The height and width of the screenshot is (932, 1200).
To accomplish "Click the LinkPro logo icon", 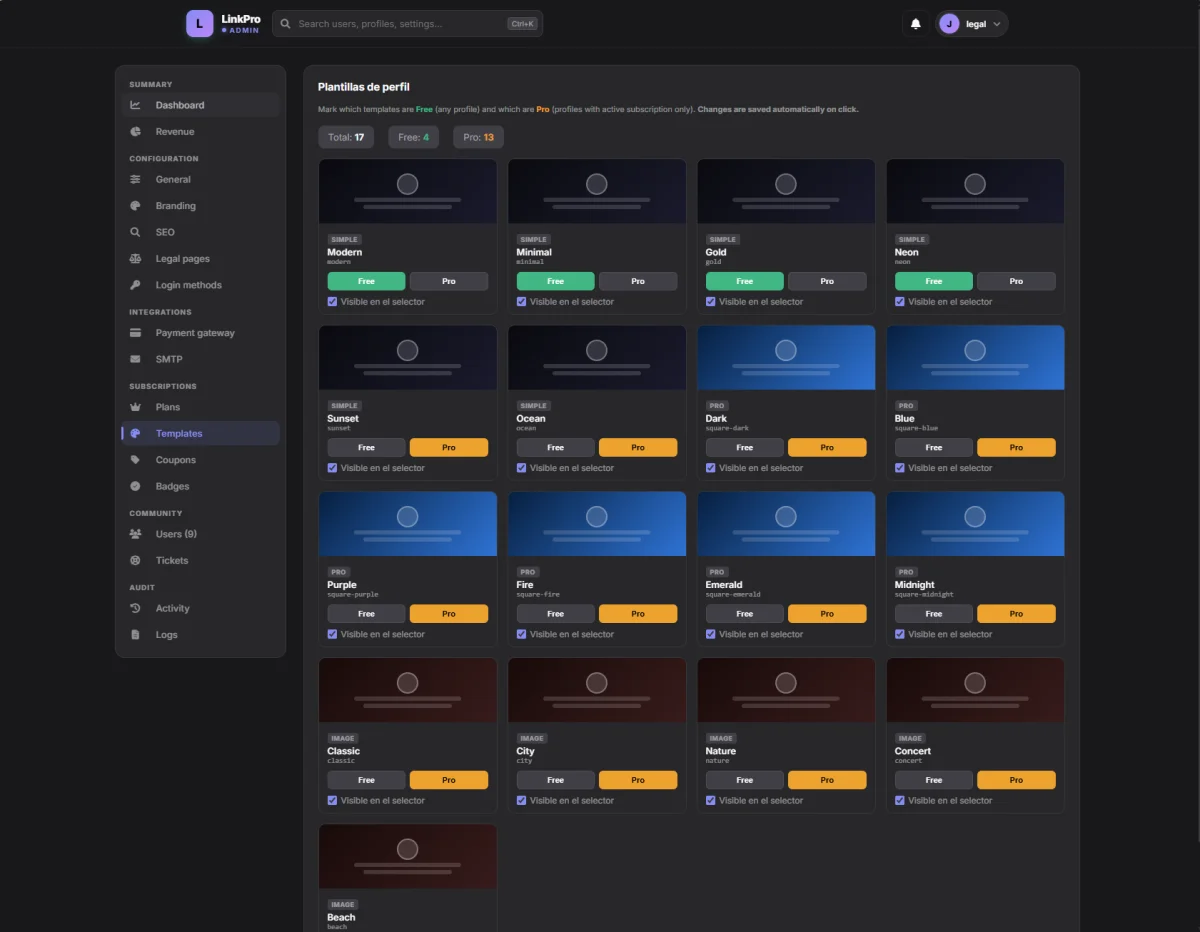I will 200,23.
